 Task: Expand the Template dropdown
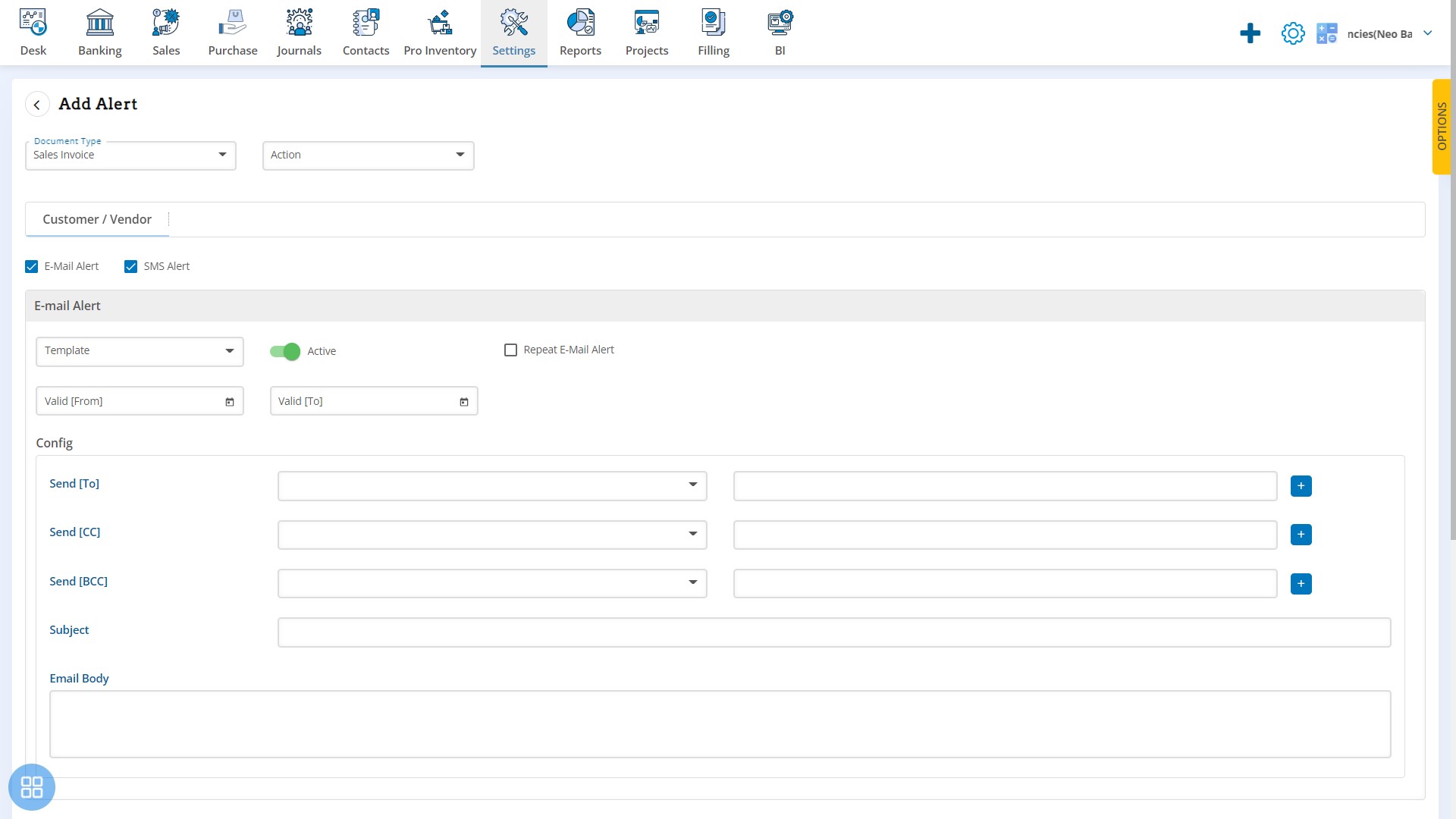[x=229, y=351]
